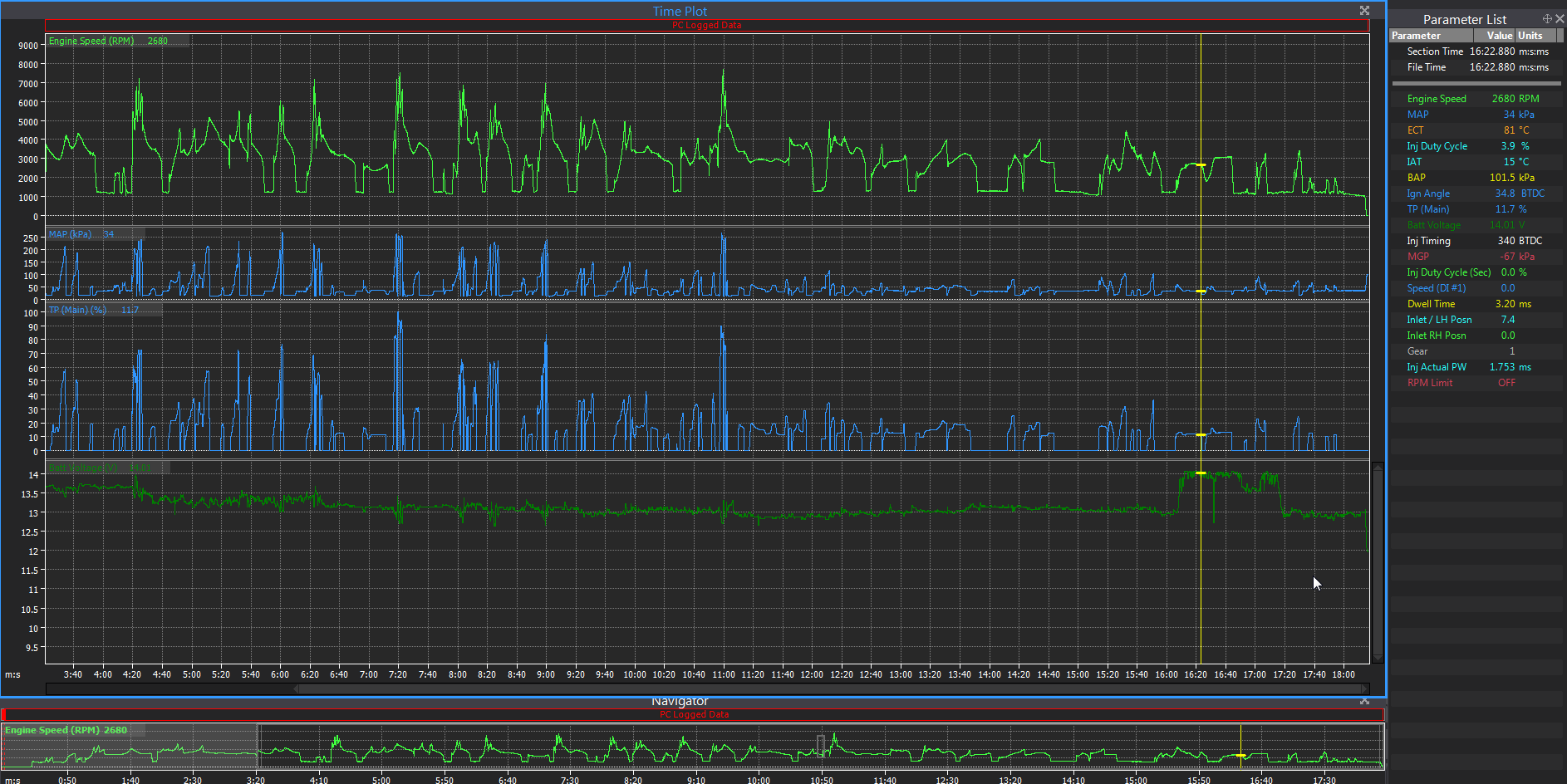
Task: Maximize the Navigator panel
Action: (1364, 702)
